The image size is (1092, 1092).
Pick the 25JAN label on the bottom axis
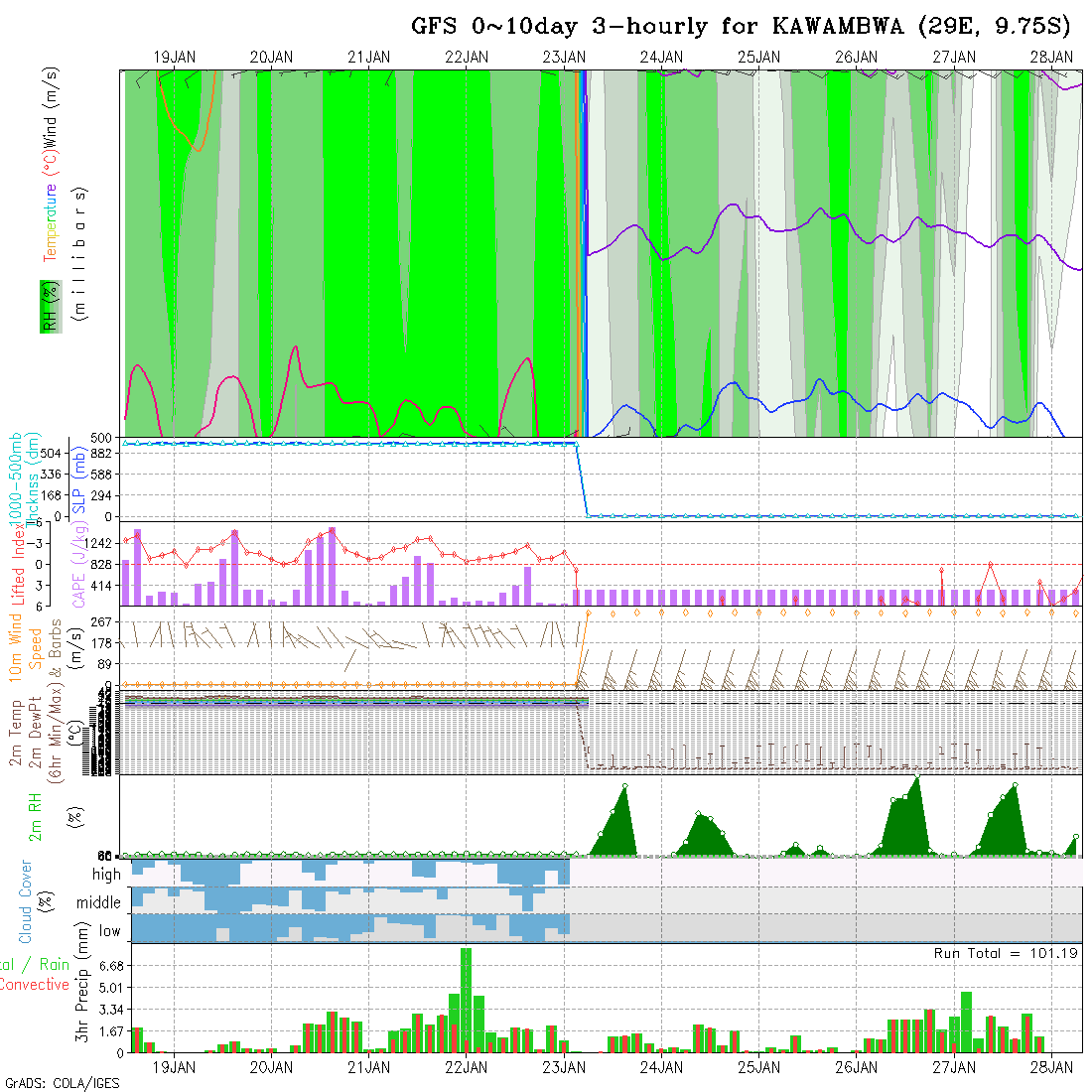pyautogui.click(x=758, y=1067)
